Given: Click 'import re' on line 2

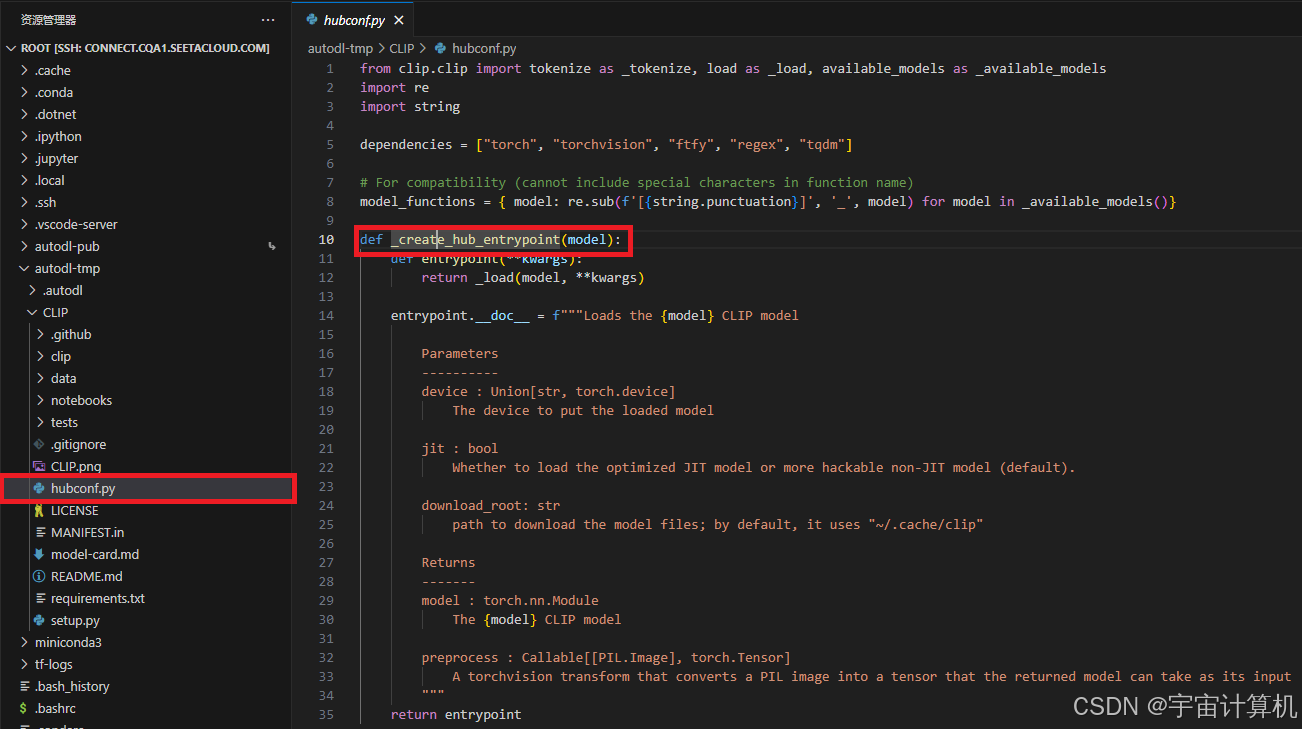Looking at the screenshot, I should (395, 88).
